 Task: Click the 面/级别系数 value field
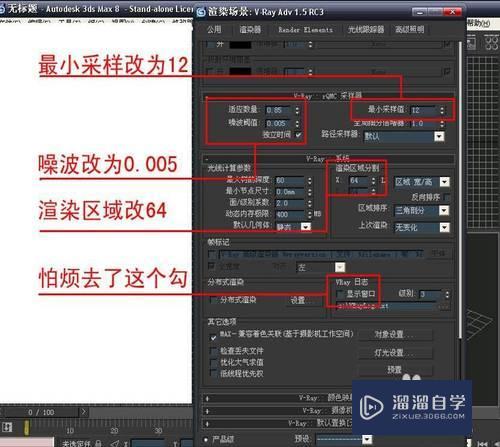tap(290, 203)
